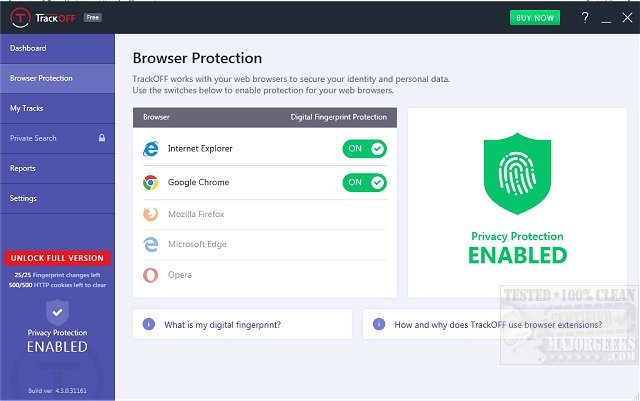
Task: Click the green fingerprint shield icon
Action: click(517, 173)
